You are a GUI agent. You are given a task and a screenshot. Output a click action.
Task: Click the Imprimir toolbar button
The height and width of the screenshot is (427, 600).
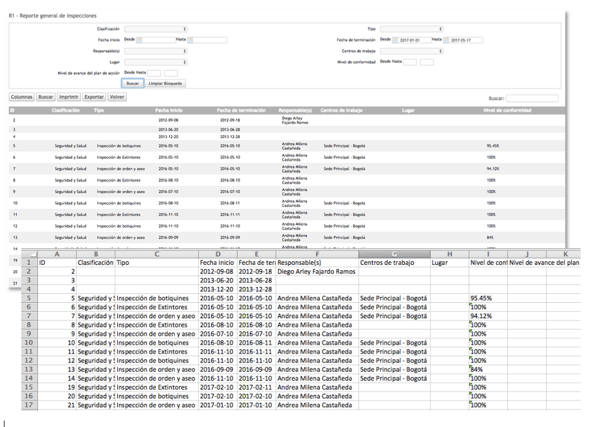coord(69,98)
